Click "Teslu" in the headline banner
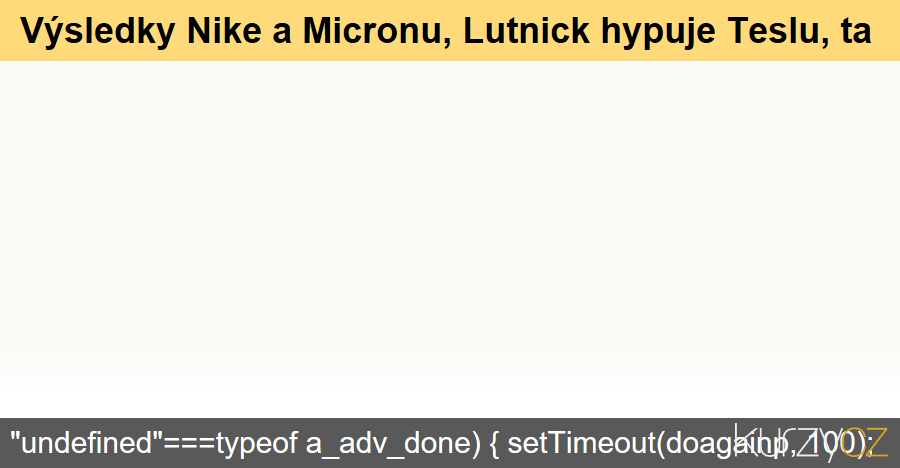The image size is (900, 468). [778, 30]
